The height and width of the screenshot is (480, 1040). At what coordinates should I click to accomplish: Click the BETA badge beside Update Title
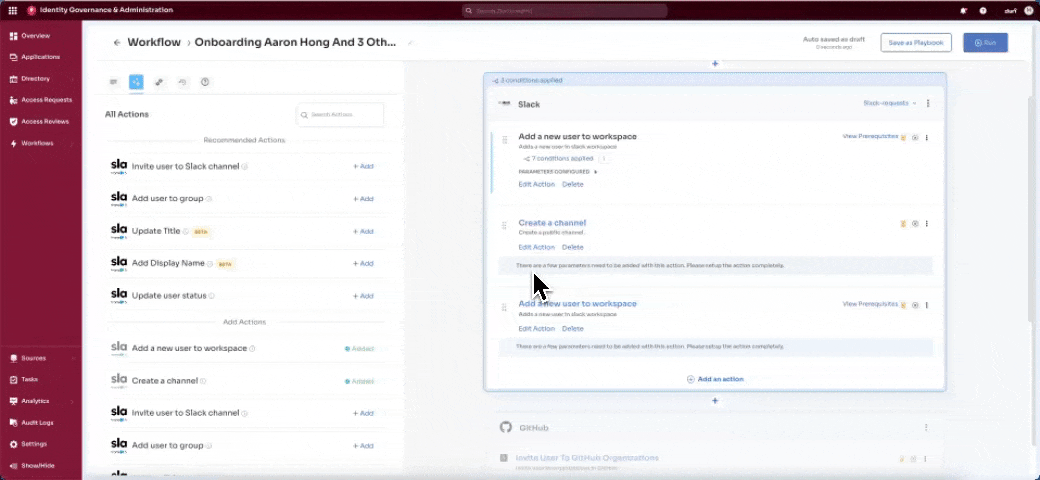(201, 232)
